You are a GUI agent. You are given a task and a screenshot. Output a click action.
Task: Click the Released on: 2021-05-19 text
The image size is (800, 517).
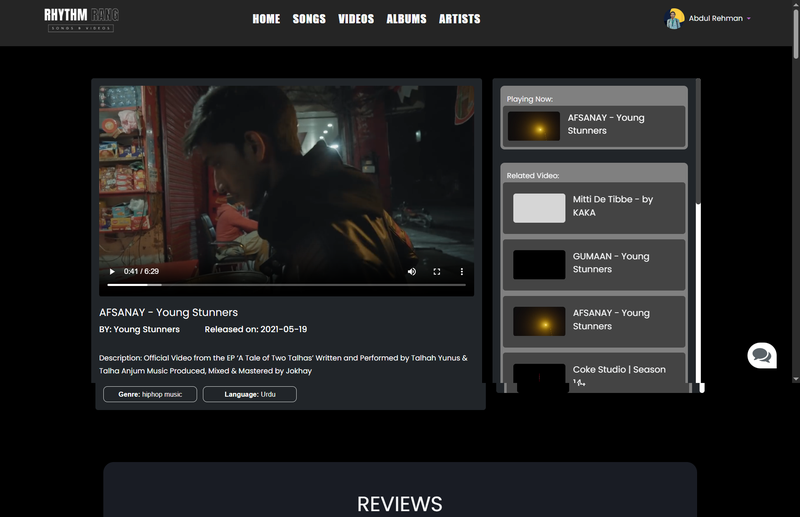click(256, 330)
